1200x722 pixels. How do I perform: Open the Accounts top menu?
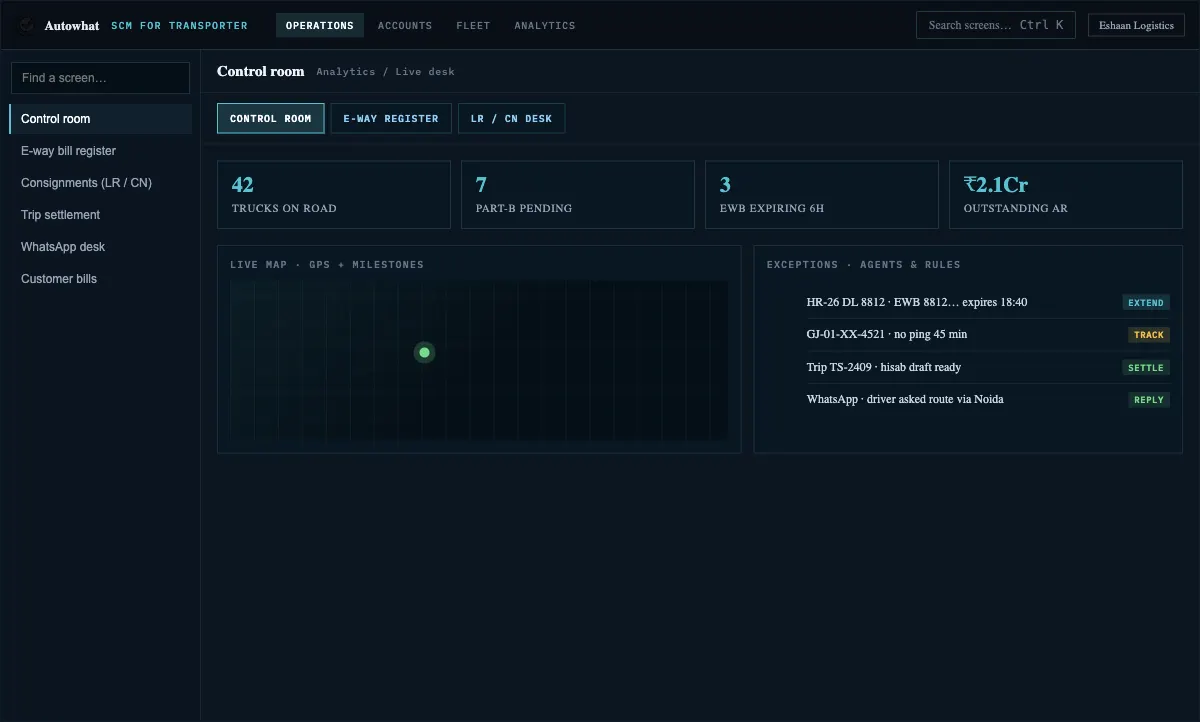(x=405, y=25)
